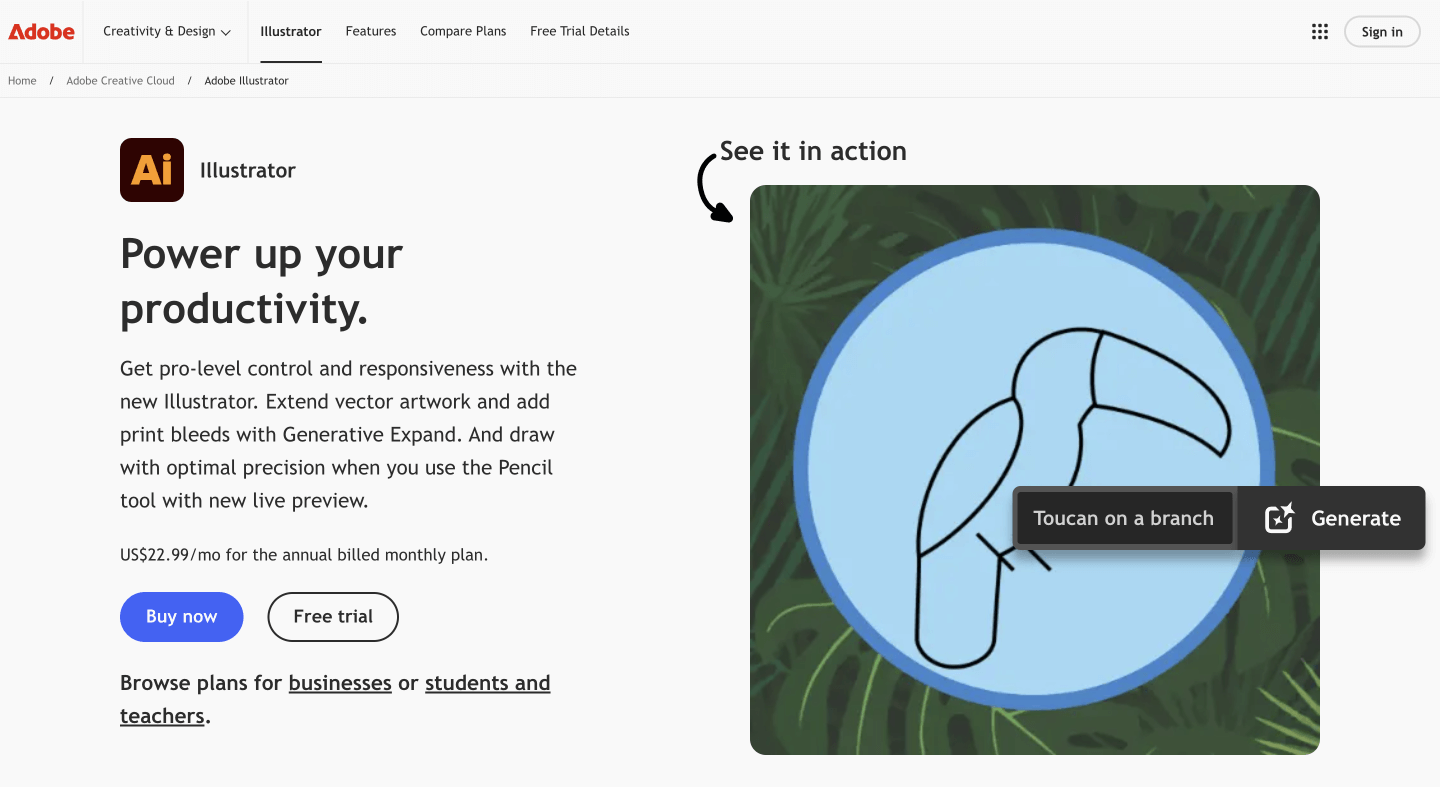Start a Free trial
1440x787 pixels.
(x=332, y=617)
